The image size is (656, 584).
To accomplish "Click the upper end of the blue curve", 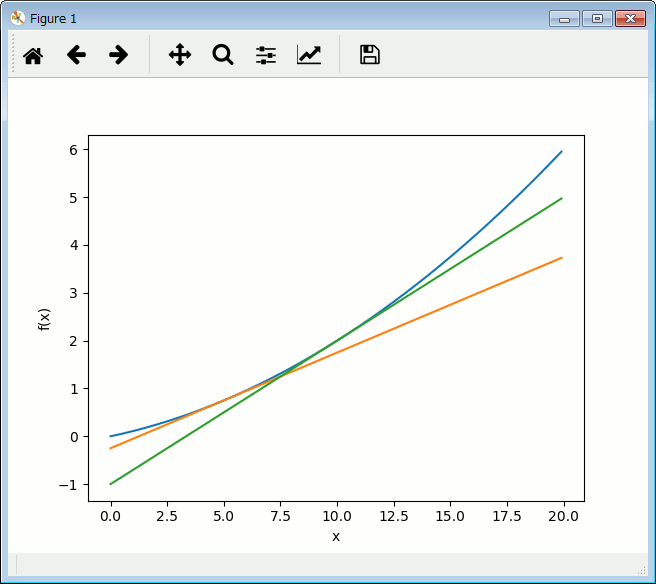I will [560, 153].
